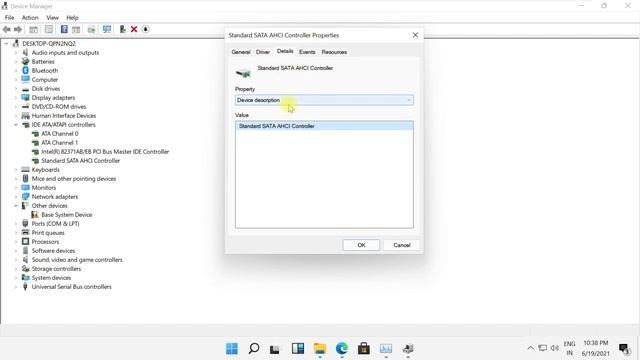The image size is (640, 360).
Task: Expand the Batteries category chevron
Action: pyautogui.click(x=16, y=62)
